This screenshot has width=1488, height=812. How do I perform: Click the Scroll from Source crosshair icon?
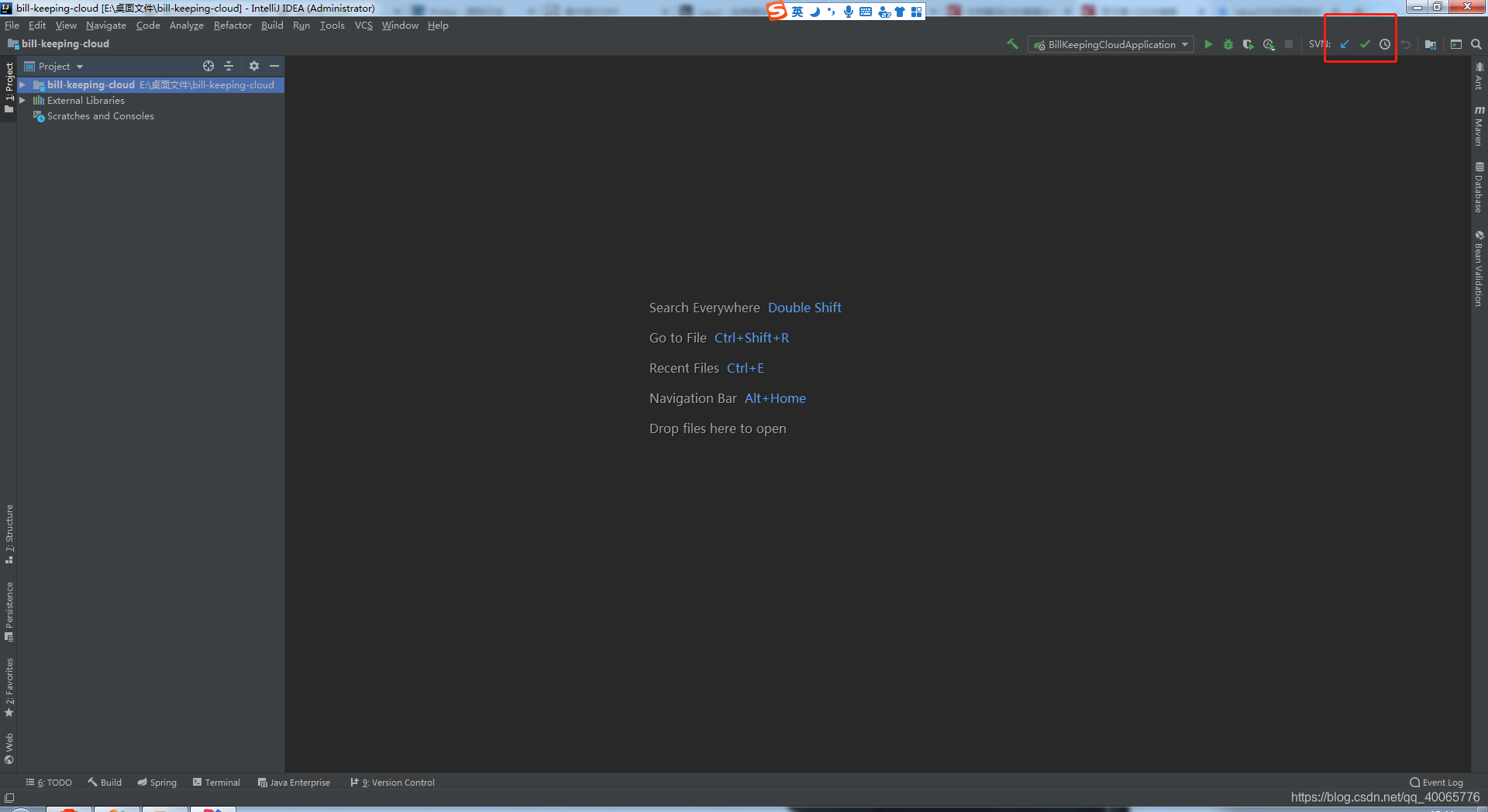208,66
